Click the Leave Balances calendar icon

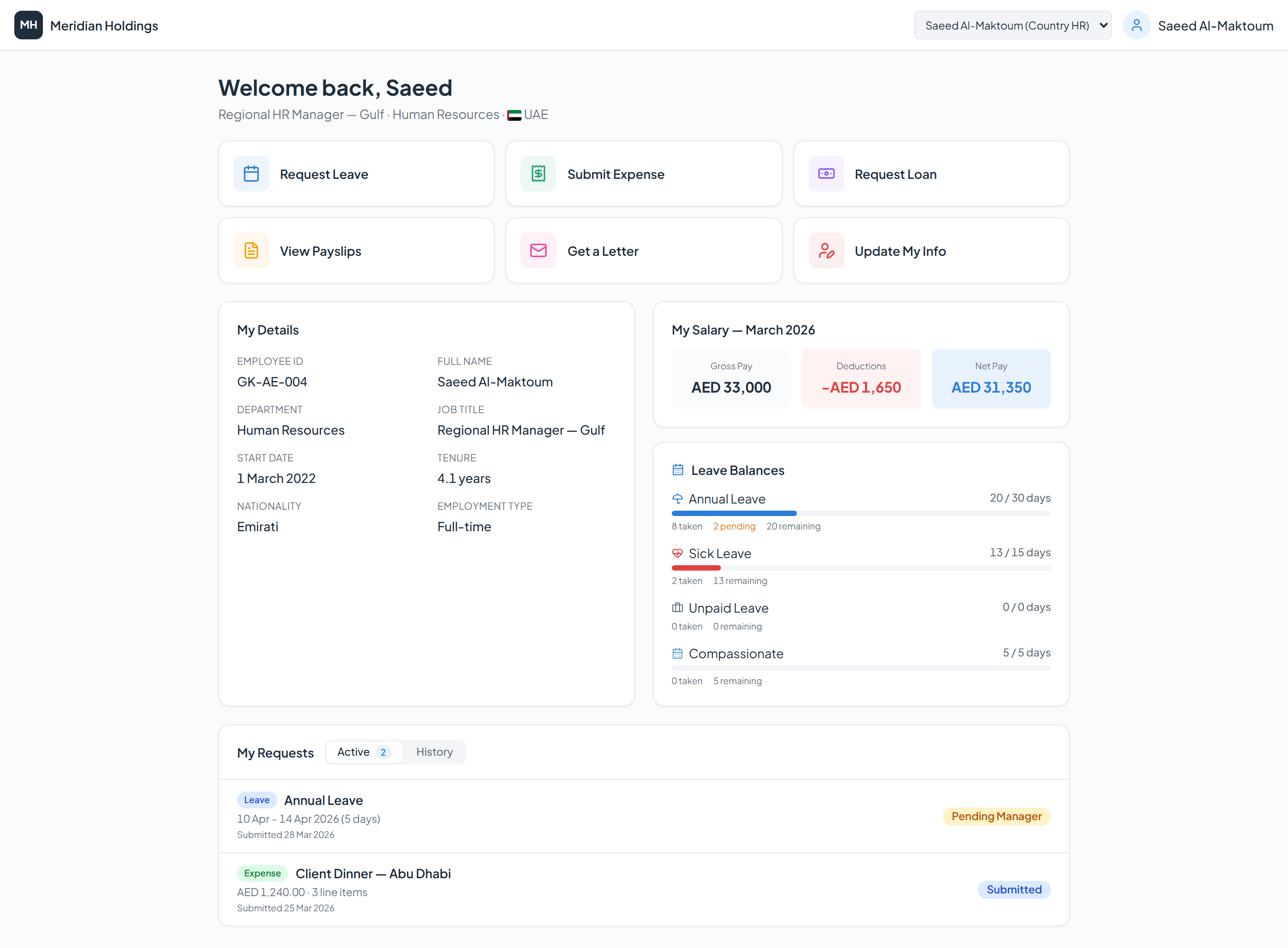677,470
